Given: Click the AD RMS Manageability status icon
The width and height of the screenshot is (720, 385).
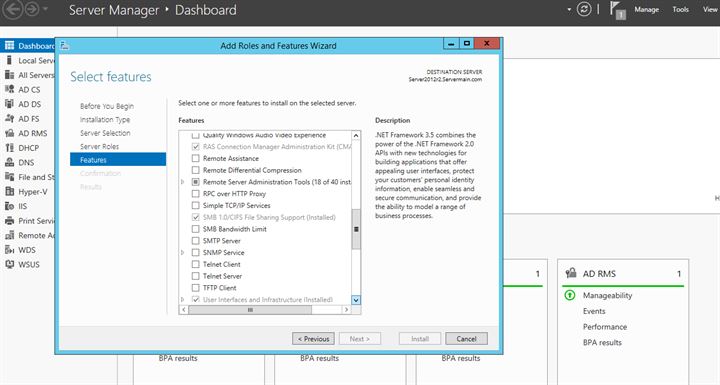Looking at the screenshot, I should click(x=569, y=295).
